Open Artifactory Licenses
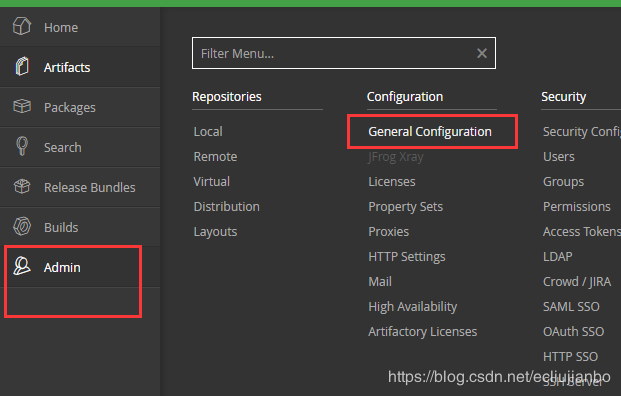621x396 pixels. click(x=423, y=331)
